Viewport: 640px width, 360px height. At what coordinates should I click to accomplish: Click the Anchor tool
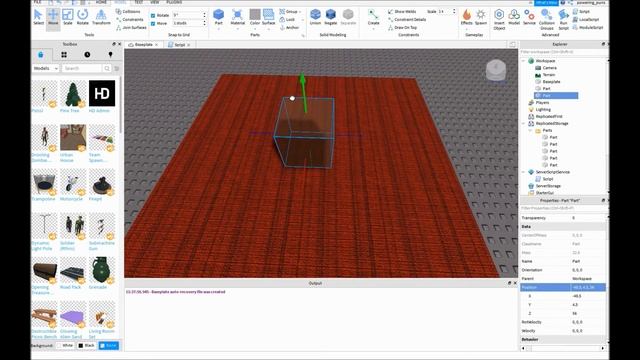[x=289, y=27]
